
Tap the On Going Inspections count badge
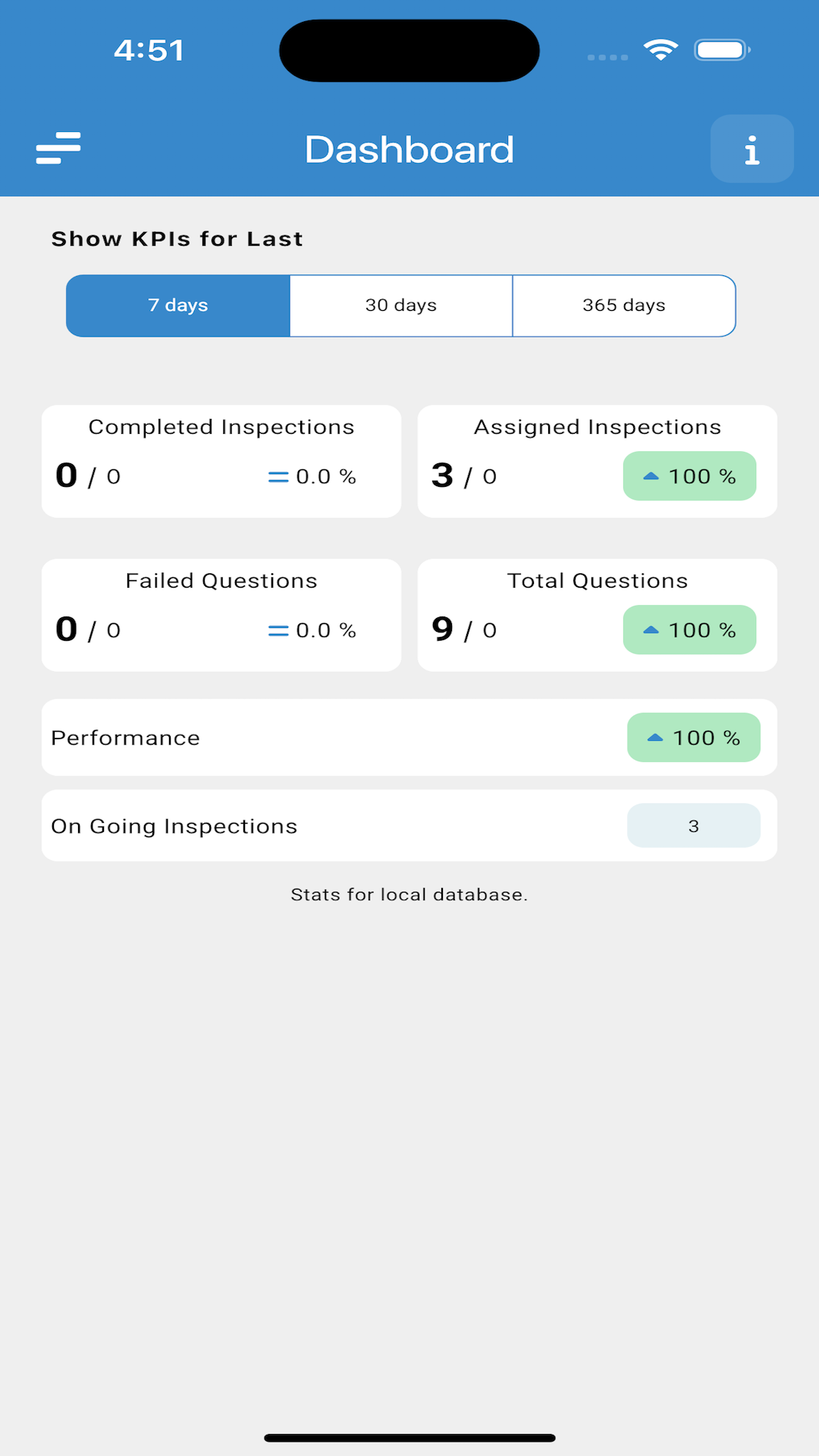click(x=694, y=826)
